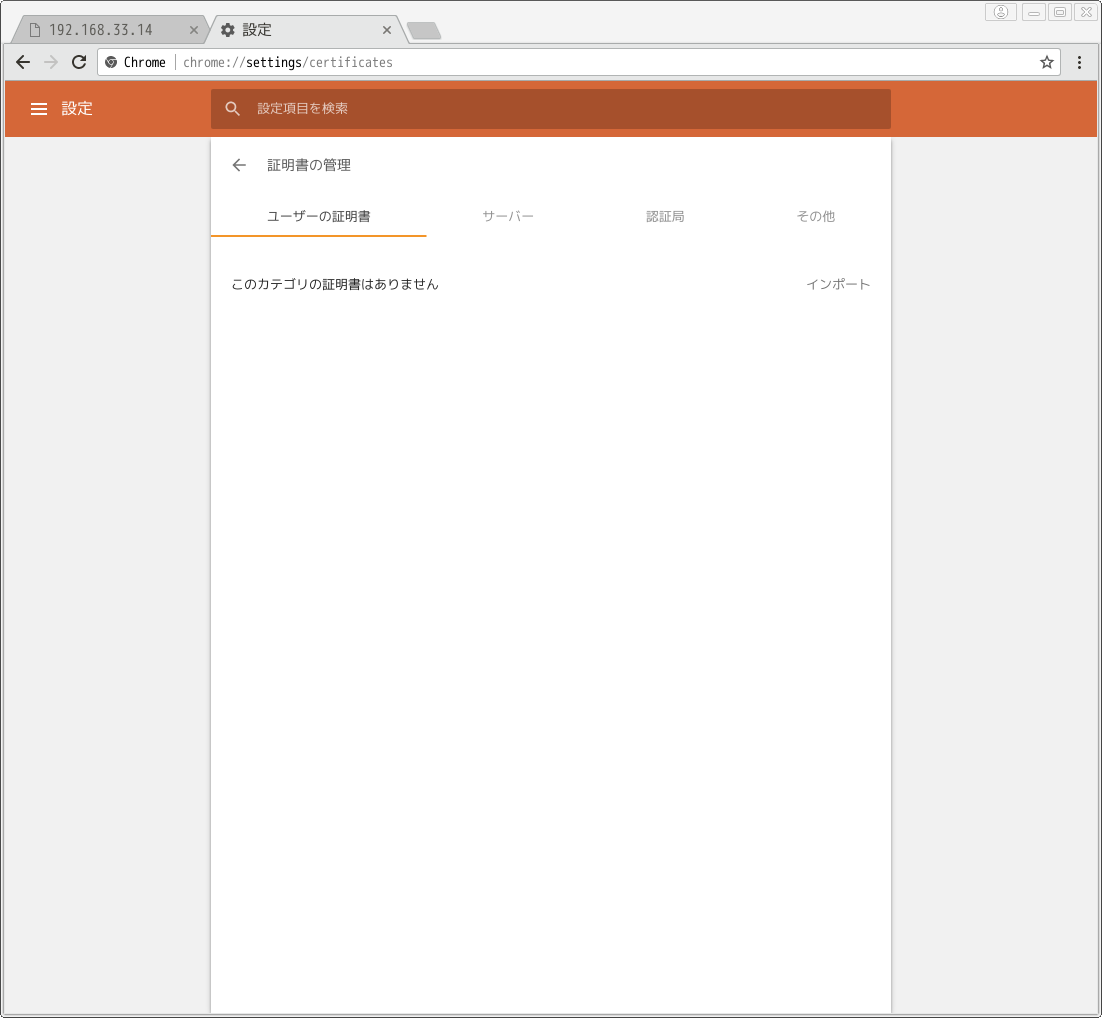Click the magnifier icon in settings search
The height and width of the screenshot is (1018, 1102).
point(233,109)
